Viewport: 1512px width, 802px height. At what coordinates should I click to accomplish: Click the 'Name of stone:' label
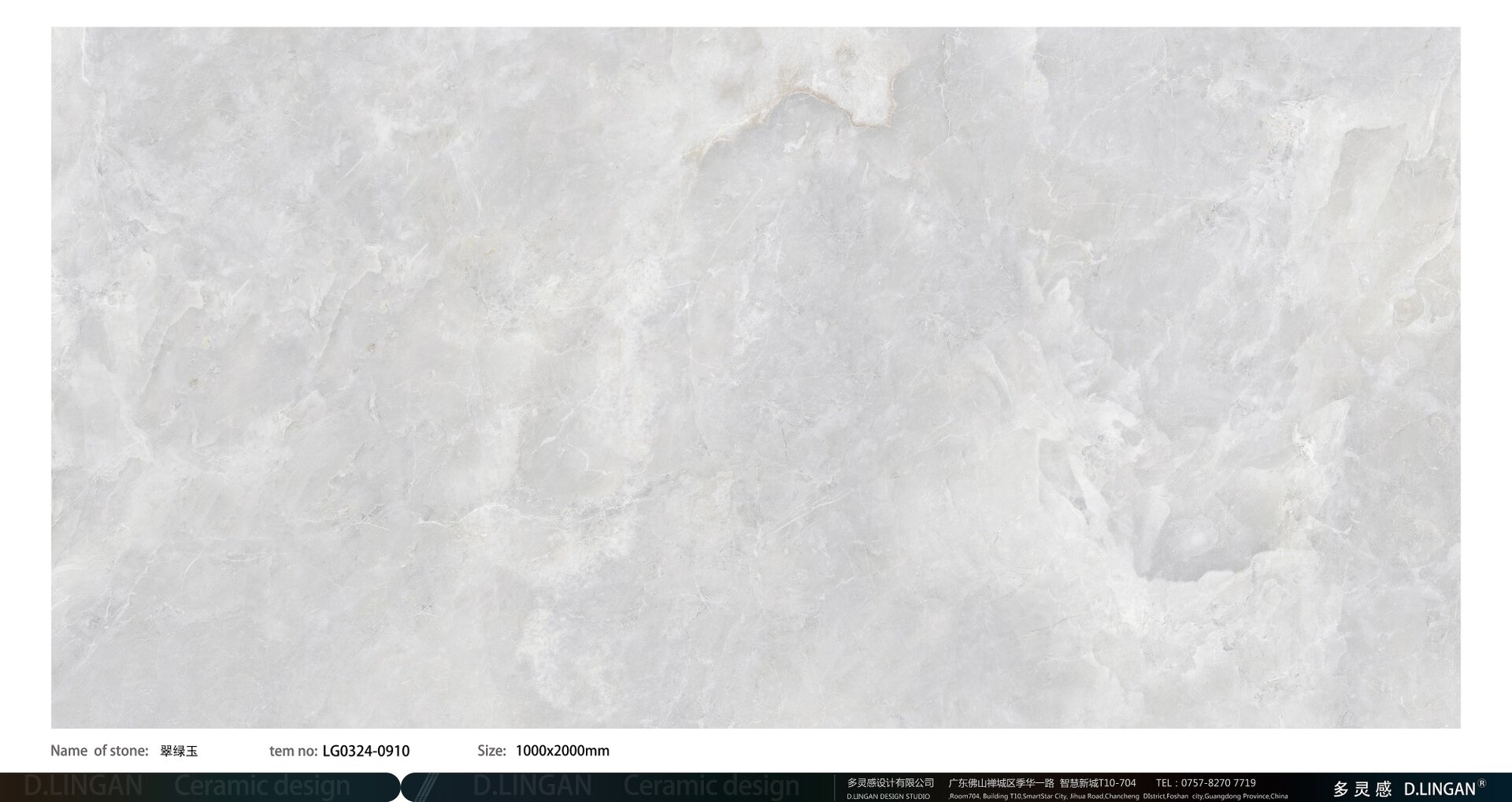99,751
